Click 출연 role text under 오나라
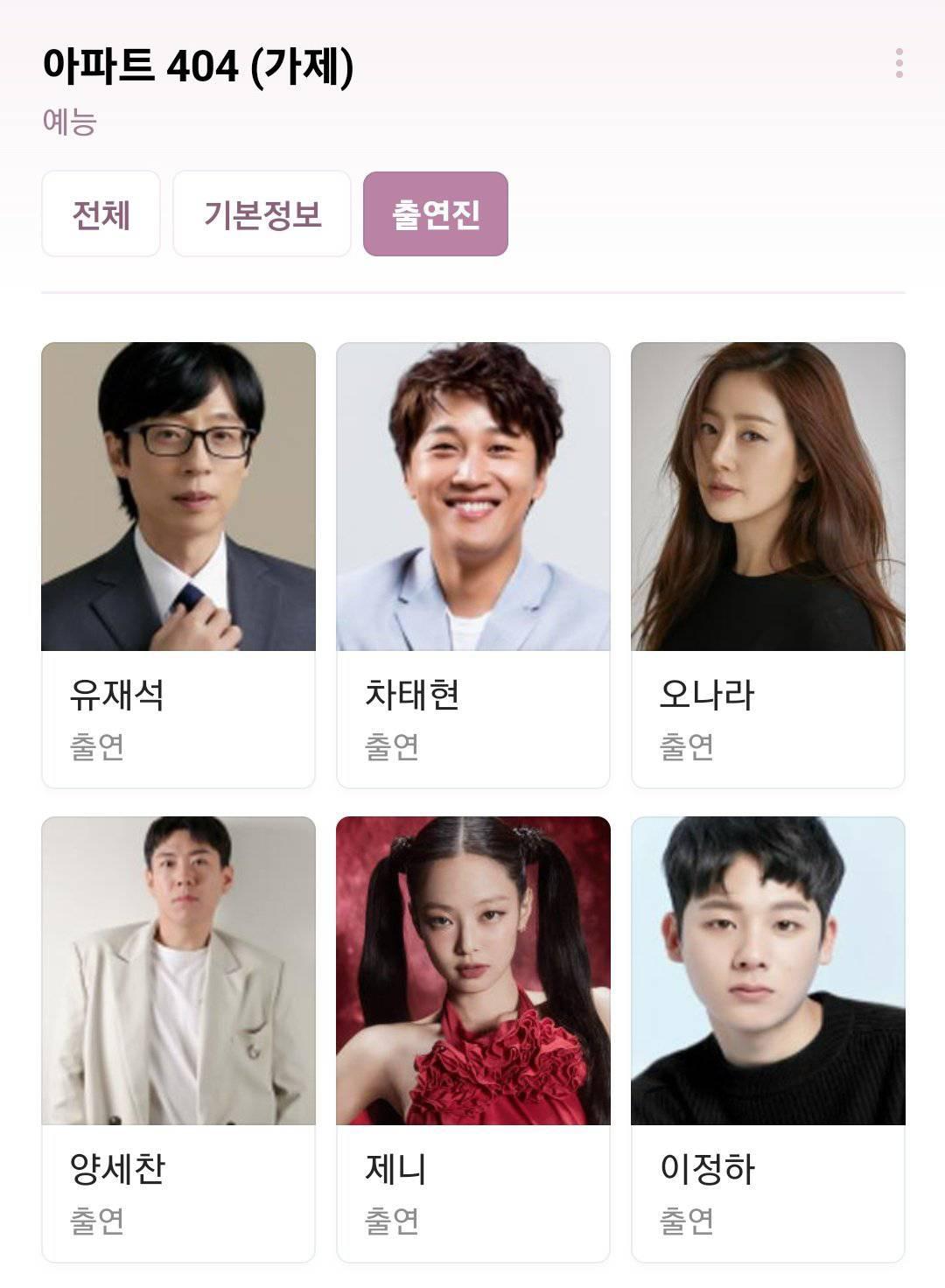 [x=687, y=746]
